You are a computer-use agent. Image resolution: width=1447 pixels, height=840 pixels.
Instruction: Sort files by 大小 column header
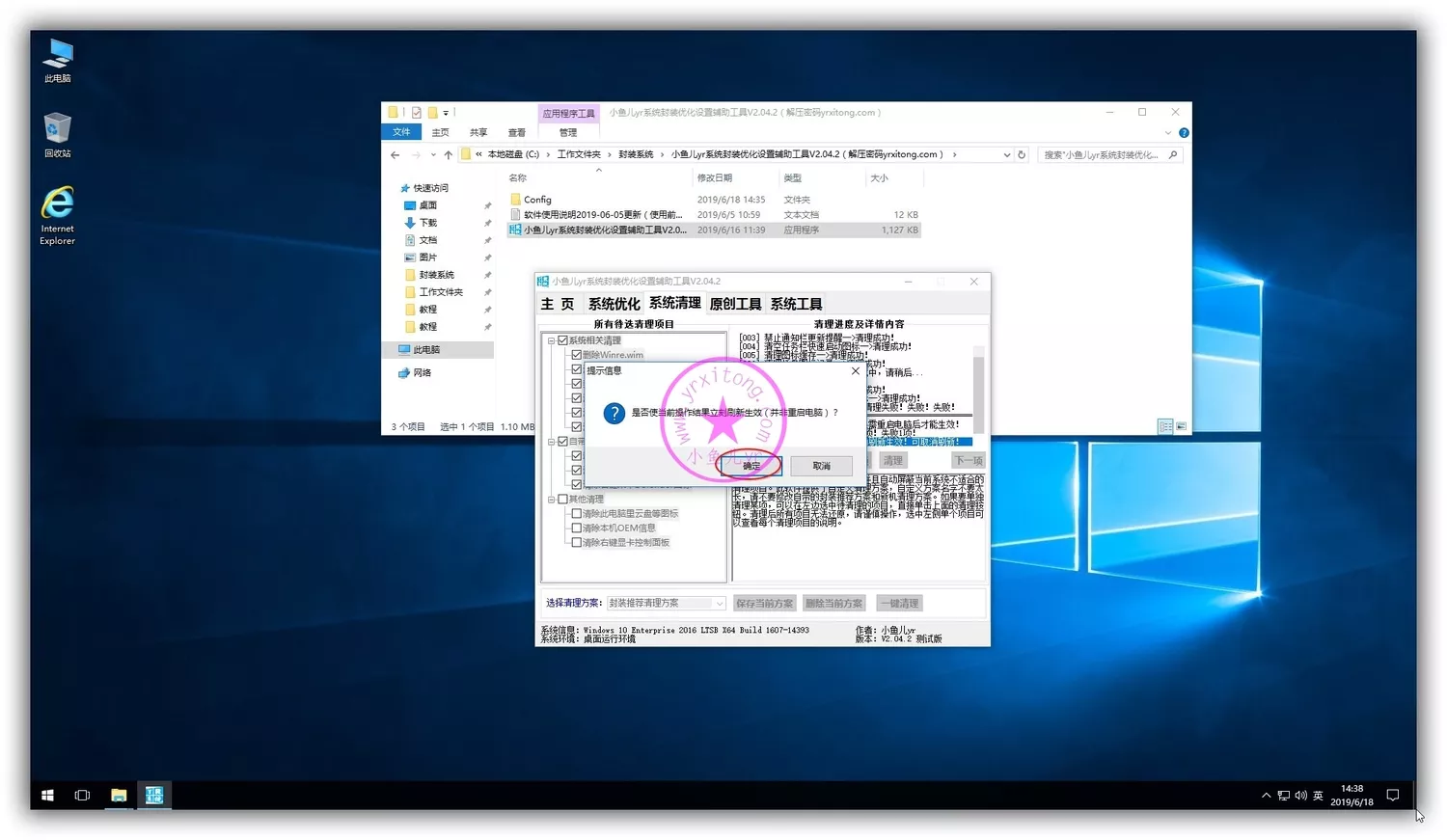(x=879, y=178)
